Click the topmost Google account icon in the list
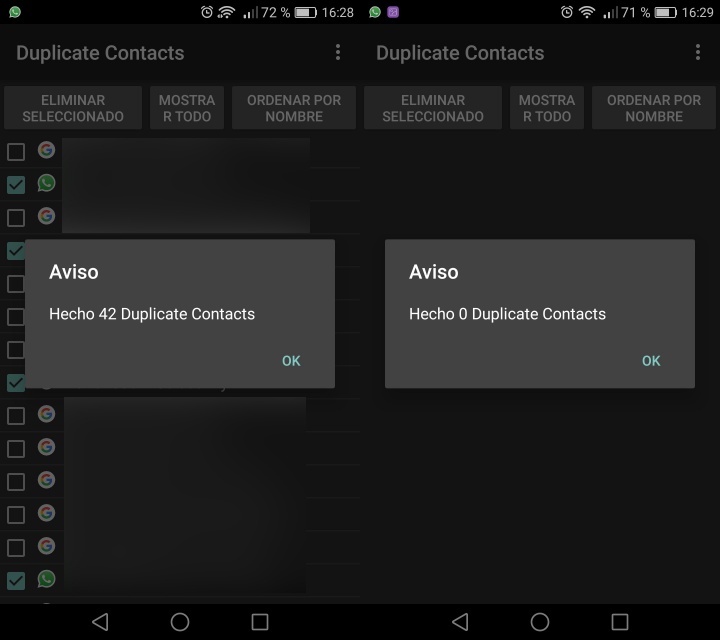This screenshot has width=720, height=640. [x=46, y=150]
